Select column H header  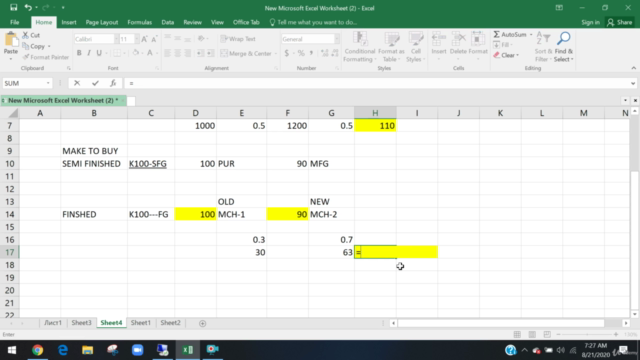coord(375,113)
